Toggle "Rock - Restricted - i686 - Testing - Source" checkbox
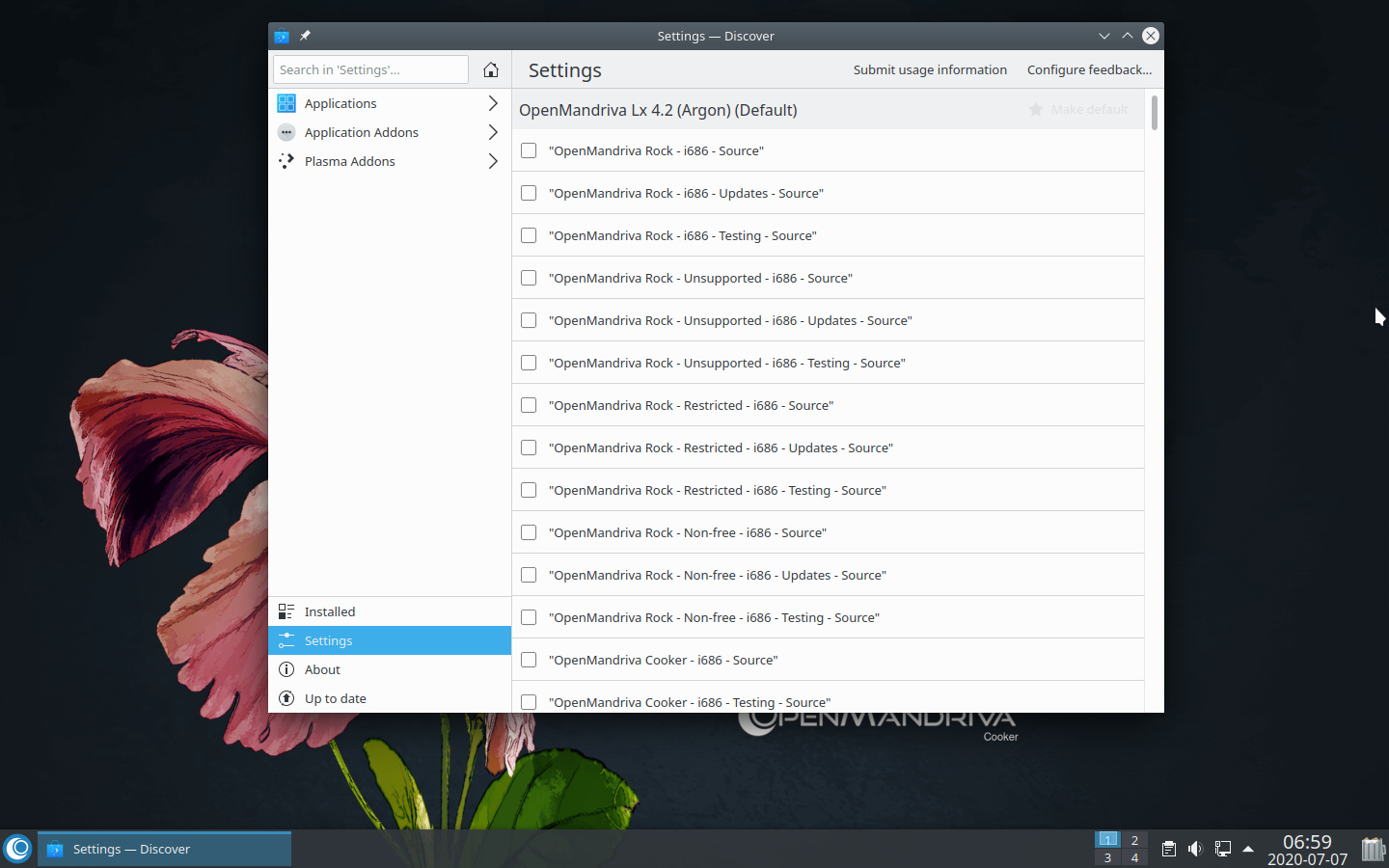1389x868 pixels. pyautogui.click(x=529, y=490)
